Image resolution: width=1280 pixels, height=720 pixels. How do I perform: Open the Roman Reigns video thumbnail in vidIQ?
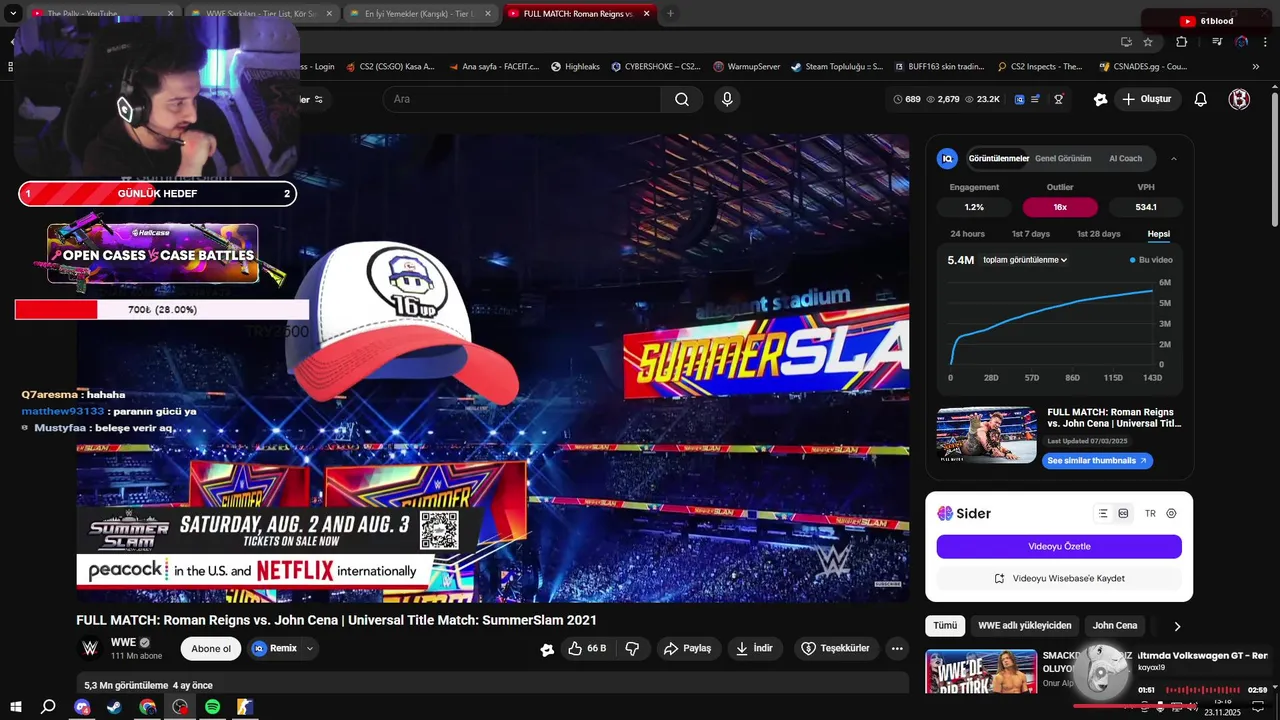point(986,435)
